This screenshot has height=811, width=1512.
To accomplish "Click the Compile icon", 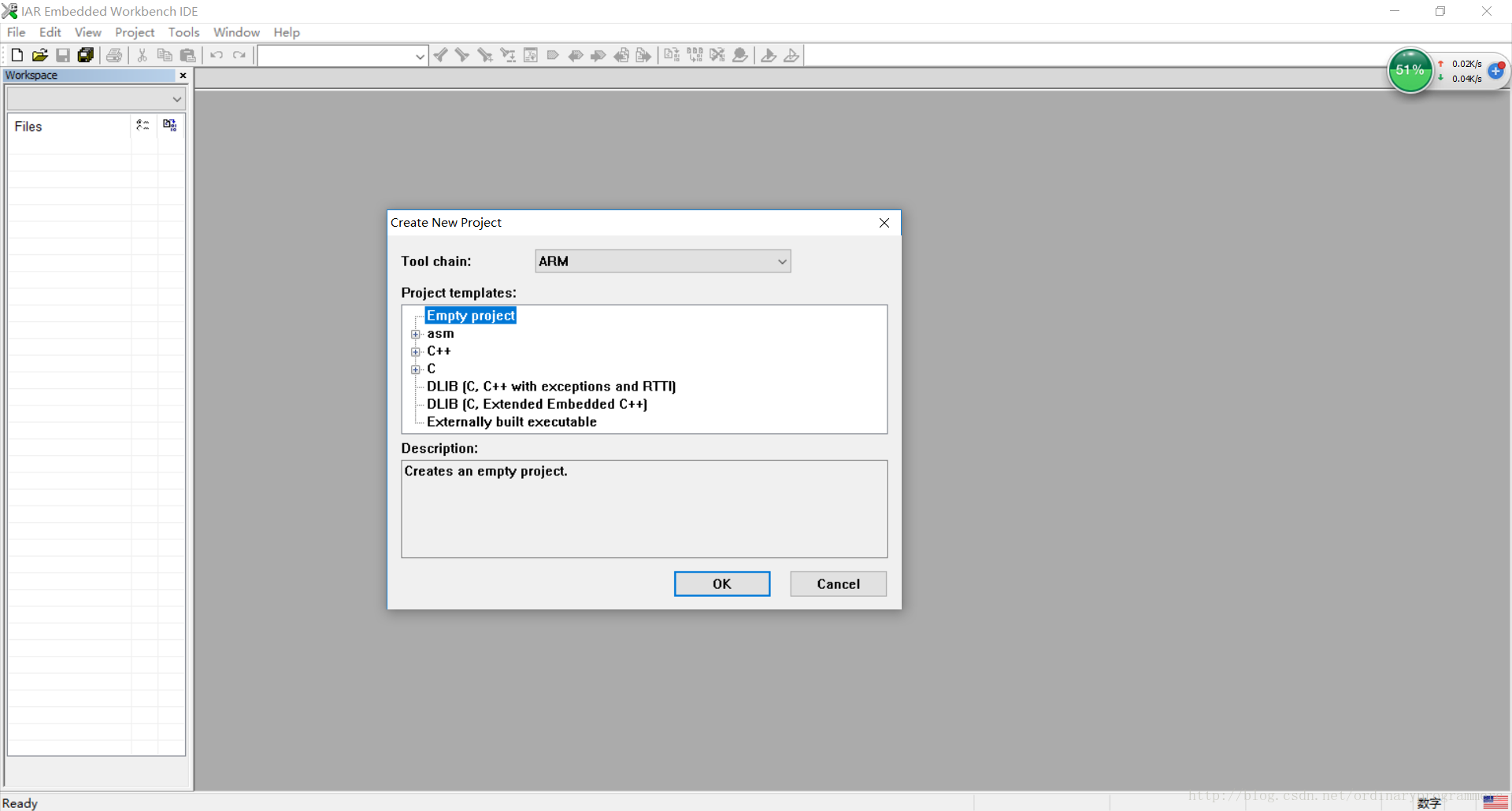I will click(672, 55).
